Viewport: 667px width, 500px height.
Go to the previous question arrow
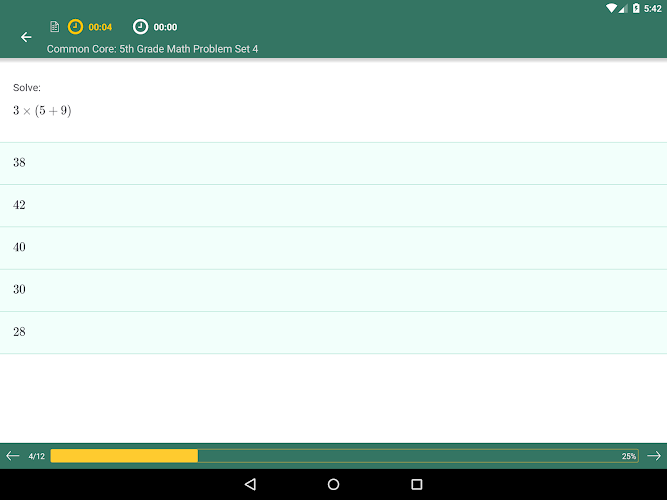(13, 456)
